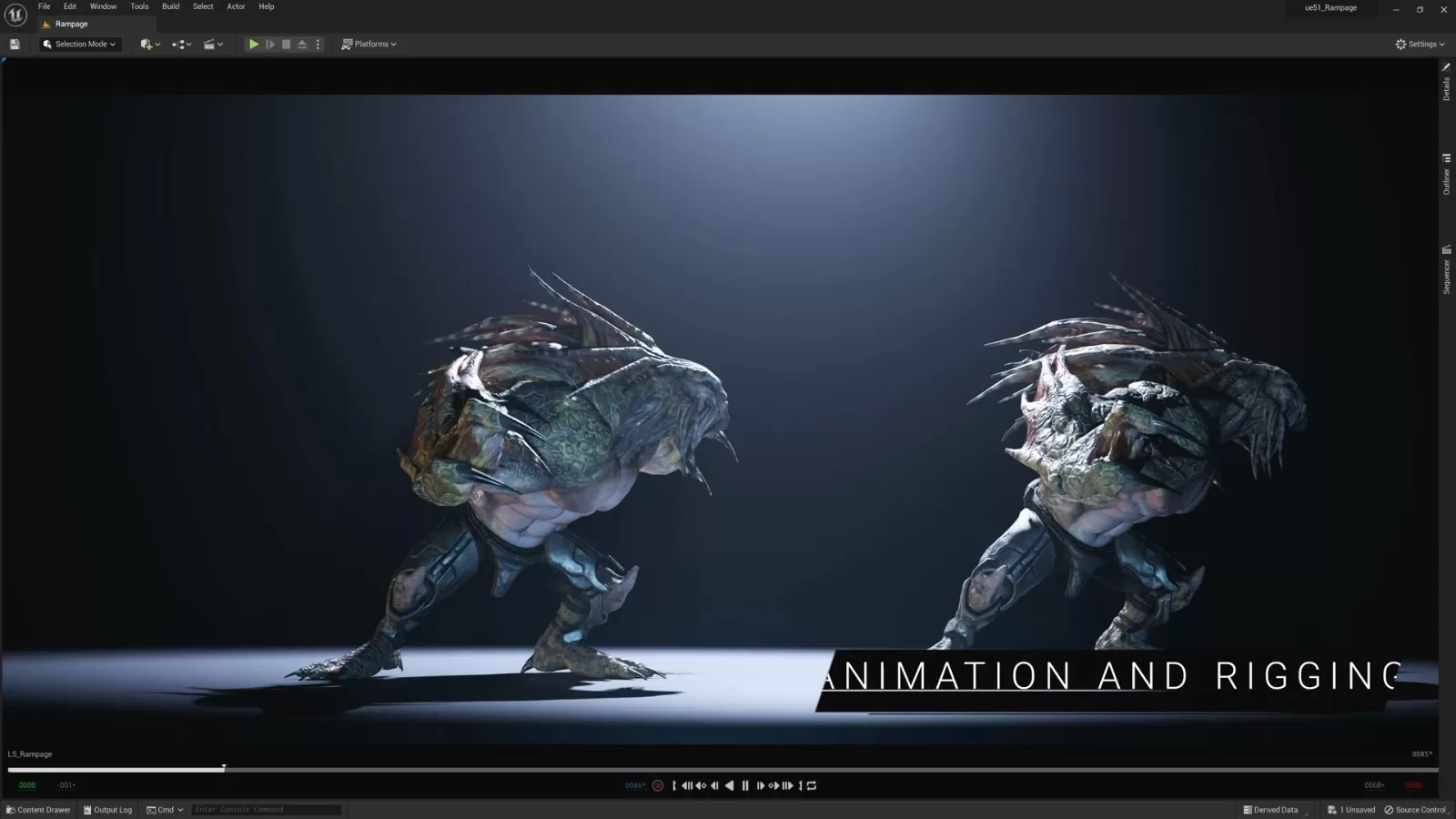
Task: Open the Content Drawer
Action: (x=38, y=810)
